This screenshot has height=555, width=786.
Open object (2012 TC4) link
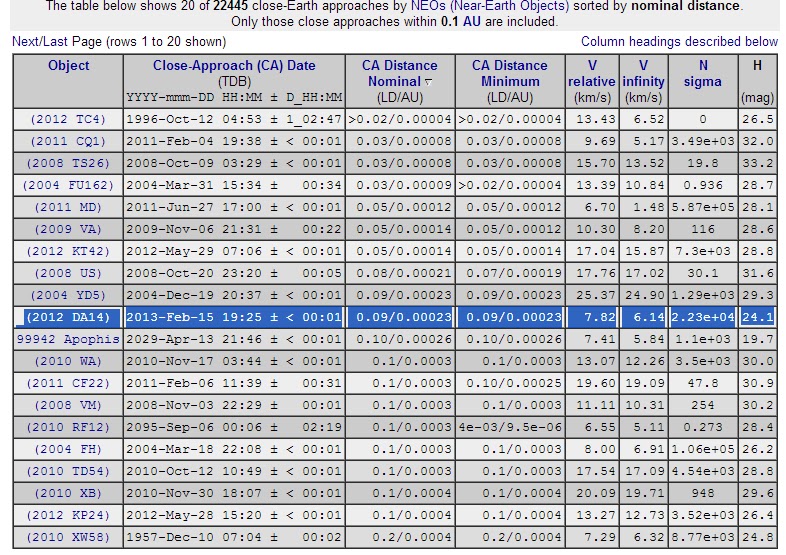coord(68,119)
